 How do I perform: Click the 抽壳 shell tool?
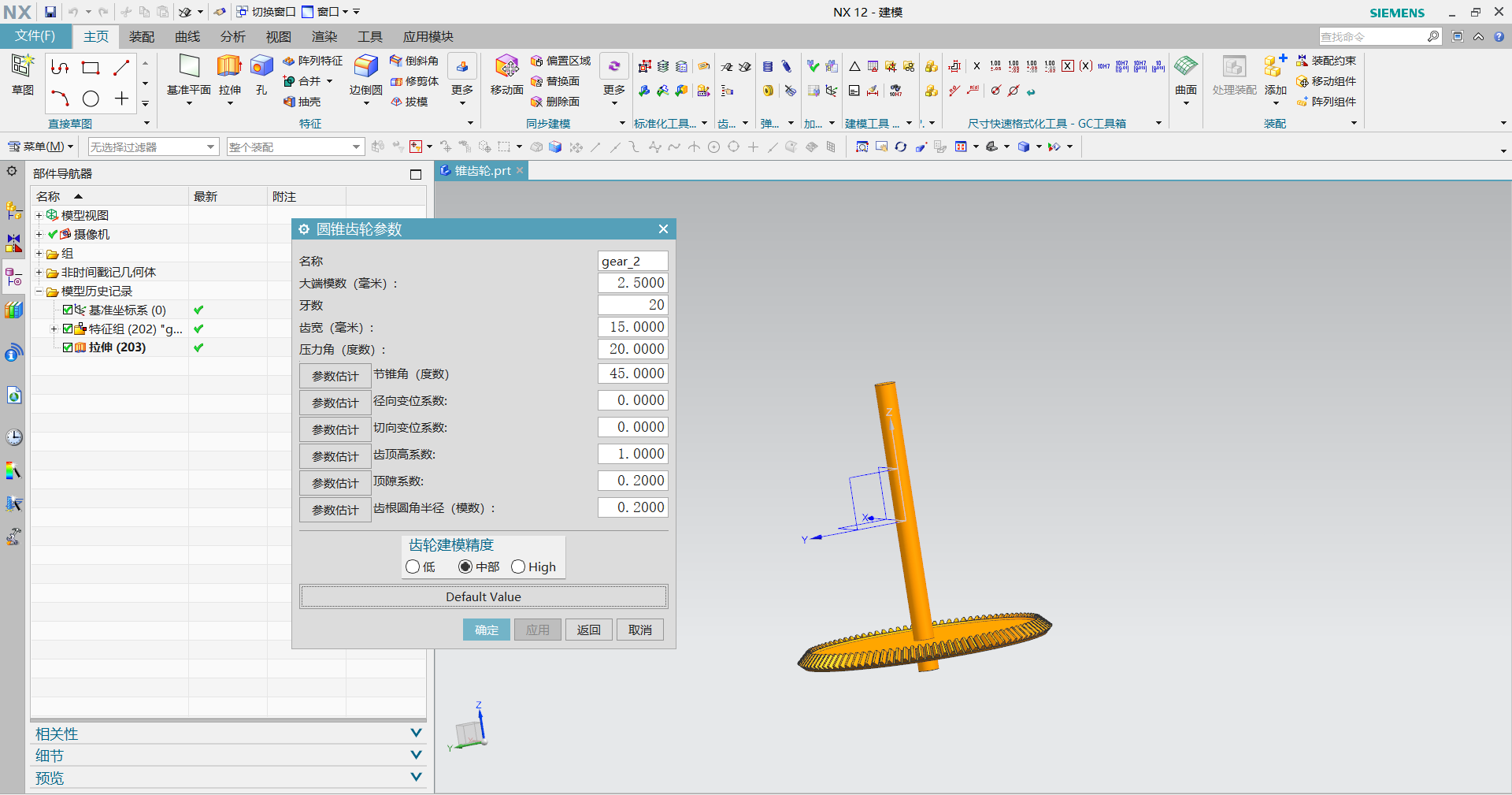coord(302,102)
